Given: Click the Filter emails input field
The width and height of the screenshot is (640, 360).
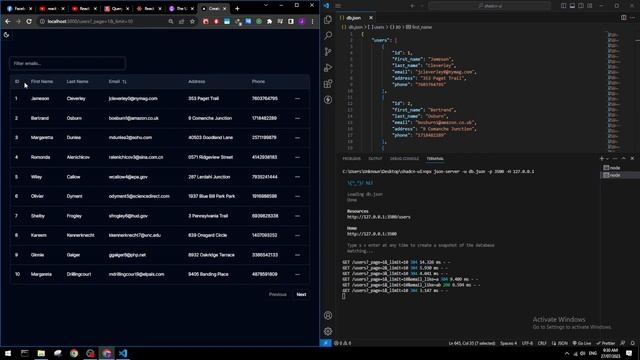Looking at the screenshot, I should 67,63.
